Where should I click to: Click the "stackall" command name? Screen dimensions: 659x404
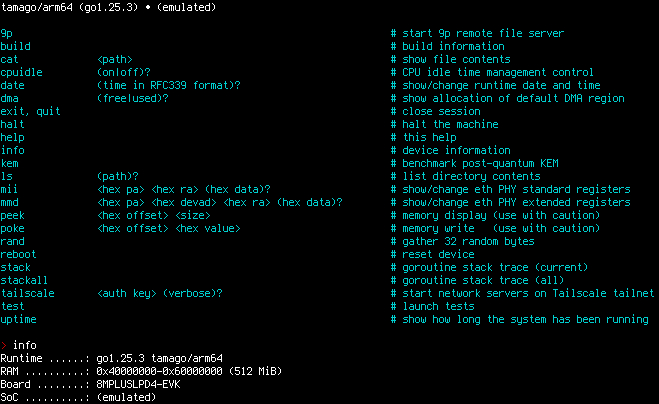[24, 280]
